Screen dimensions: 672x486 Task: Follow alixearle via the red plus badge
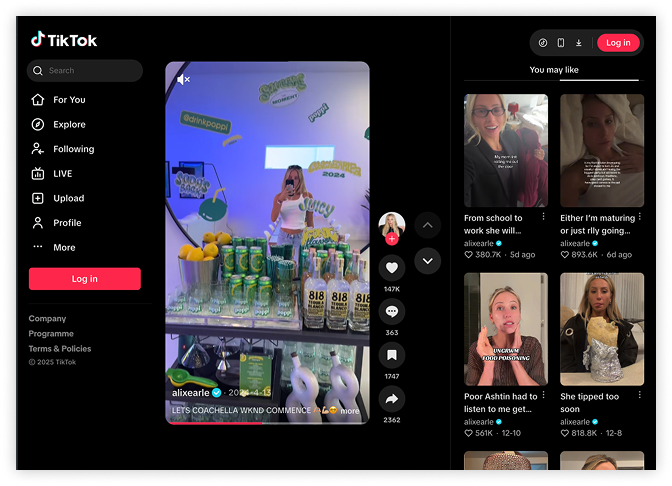click(392, 240)
